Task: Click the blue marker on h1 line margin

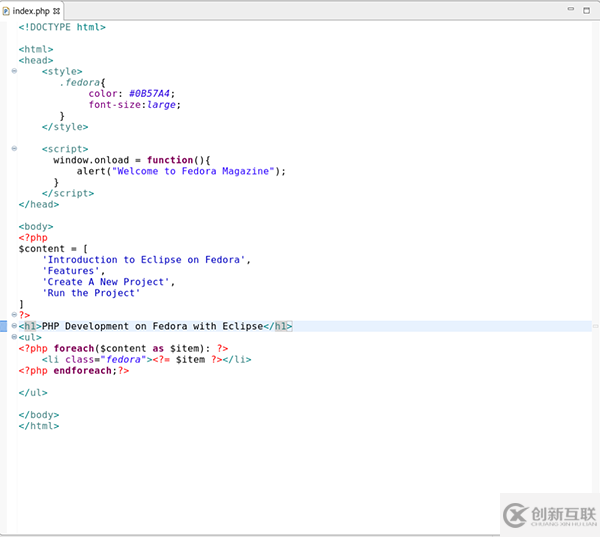Action: point(3,326)
